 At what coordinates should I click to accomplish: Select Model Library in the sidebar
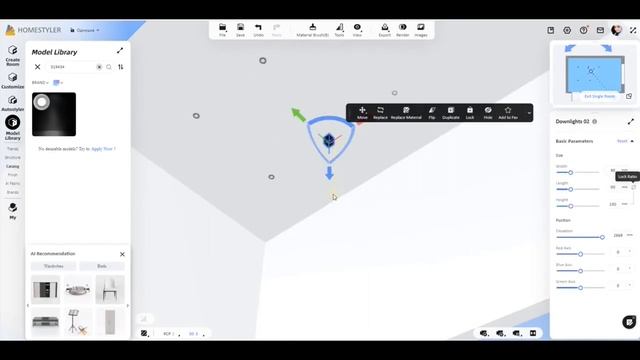point(13,128)
